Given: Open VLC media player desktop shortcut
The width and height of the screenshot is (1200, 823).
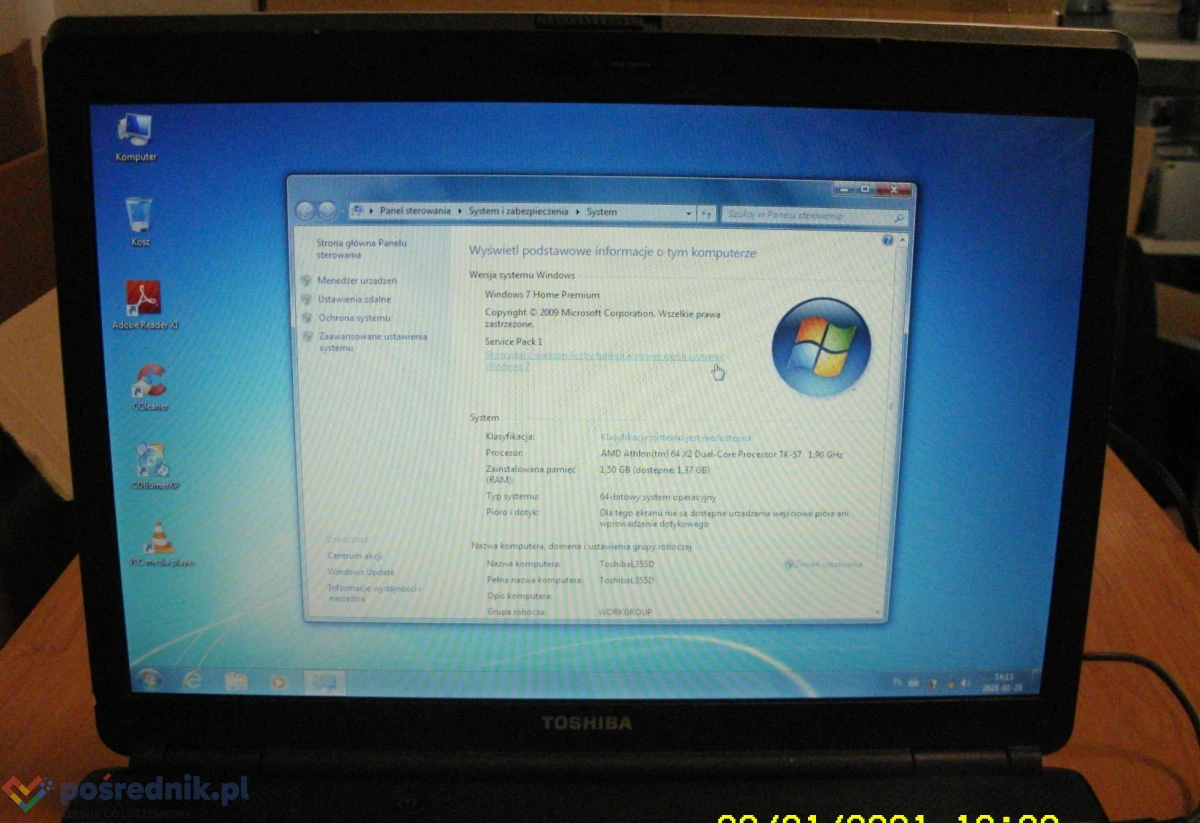Looking at the screenshot, I should pos(158,539).
